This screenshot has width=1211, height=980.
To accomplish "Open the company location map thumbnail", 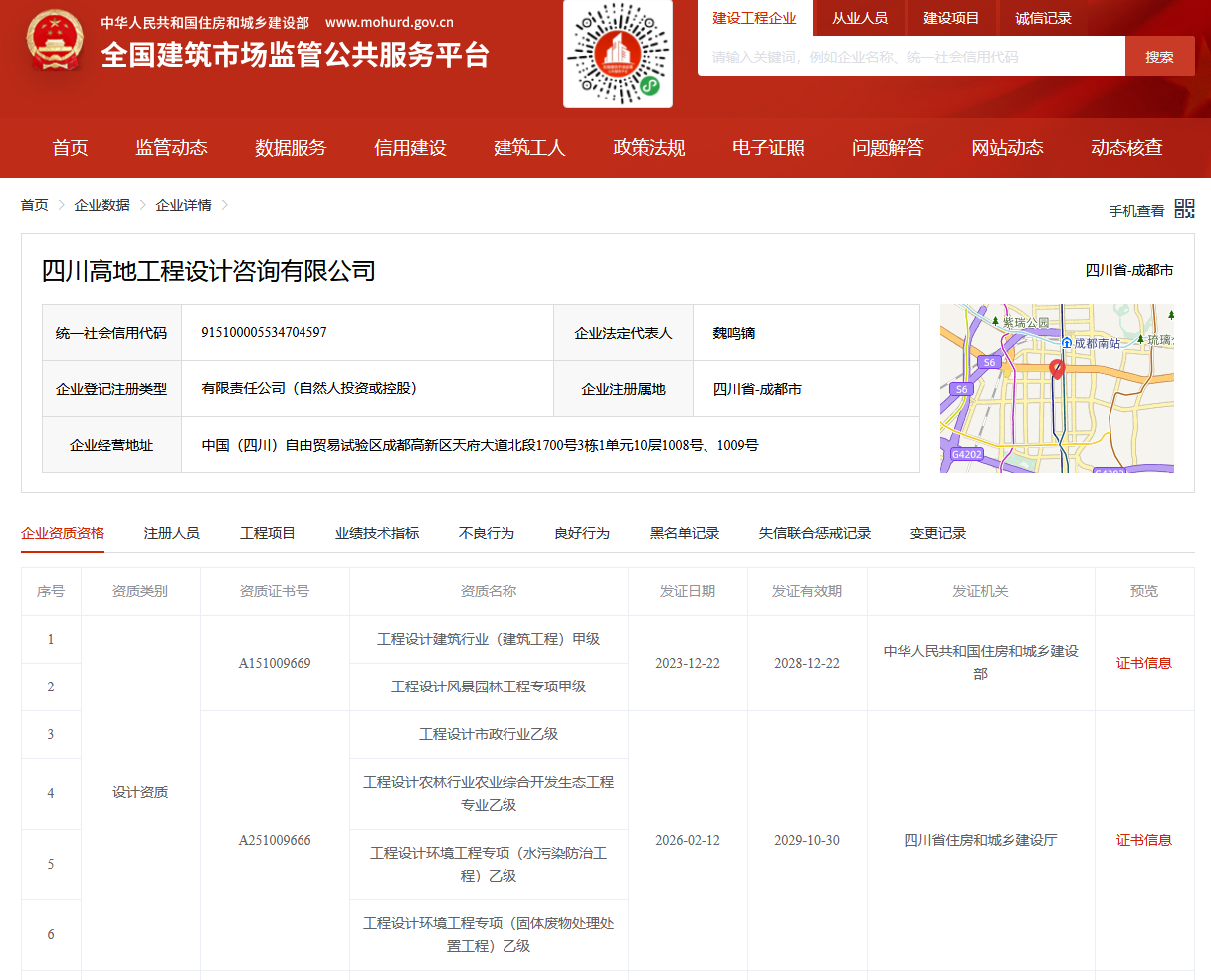I will [1057, 388].
